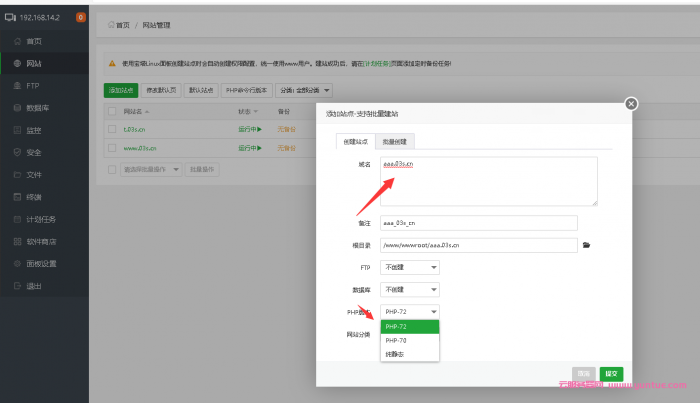
Task: Go to 数据库 database in sidebar
Action: (x=38, y=107)
